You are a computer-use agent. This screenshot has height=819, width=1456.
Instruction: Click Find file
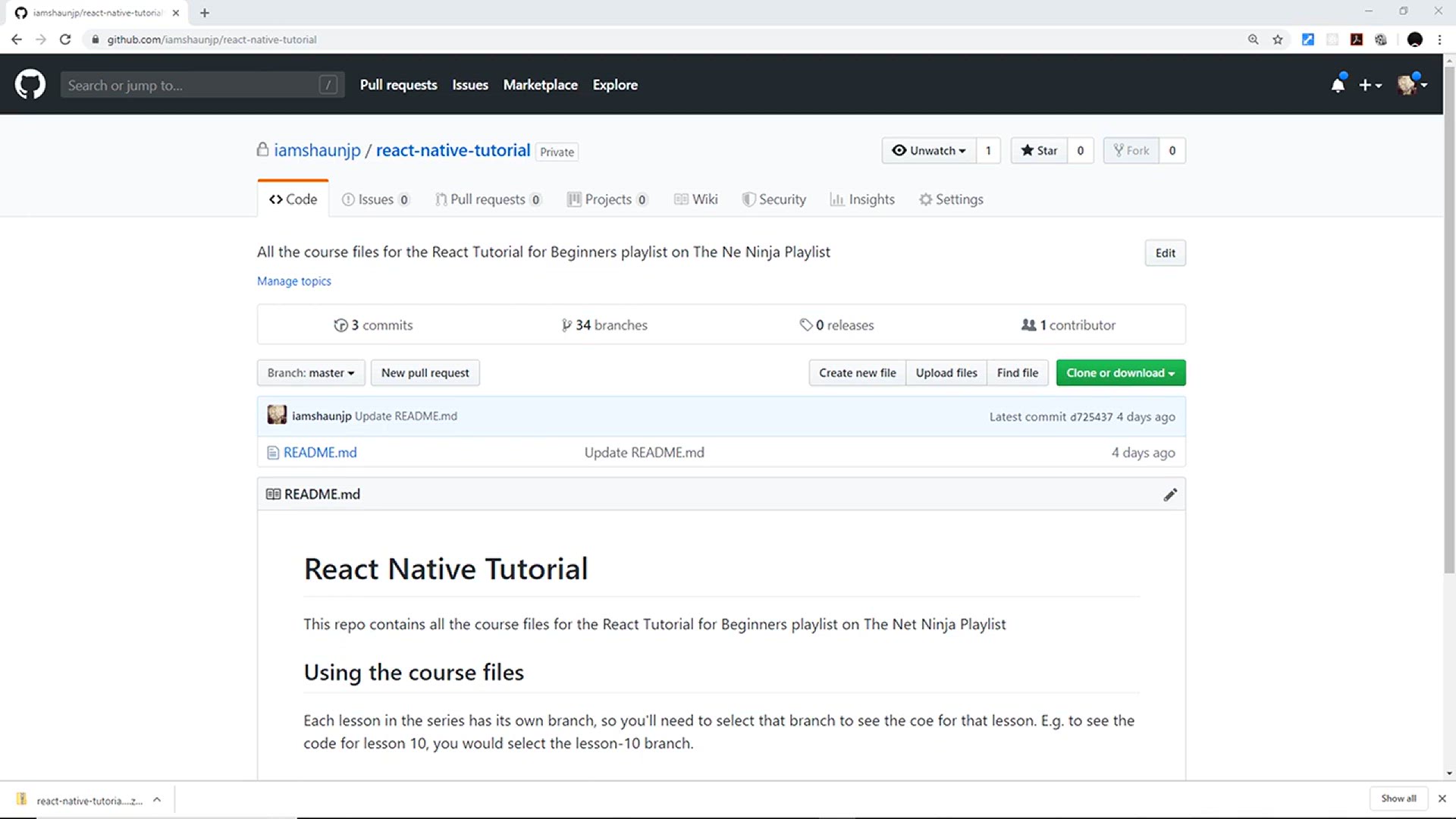click(x=1018, y=372)
